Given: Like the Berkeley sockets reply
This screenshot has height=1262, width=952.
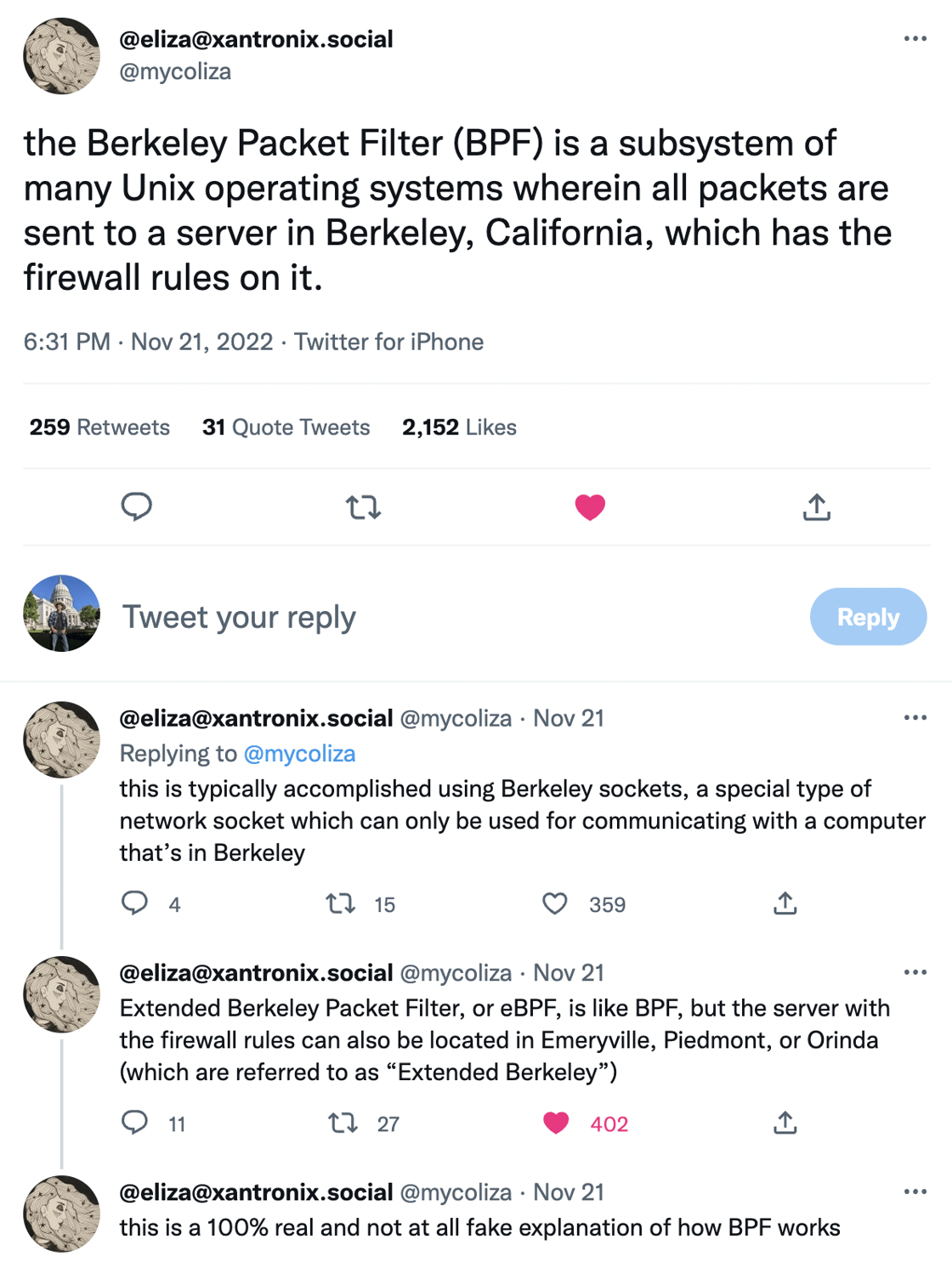Looking at the screenshot, I should point(555,903).
